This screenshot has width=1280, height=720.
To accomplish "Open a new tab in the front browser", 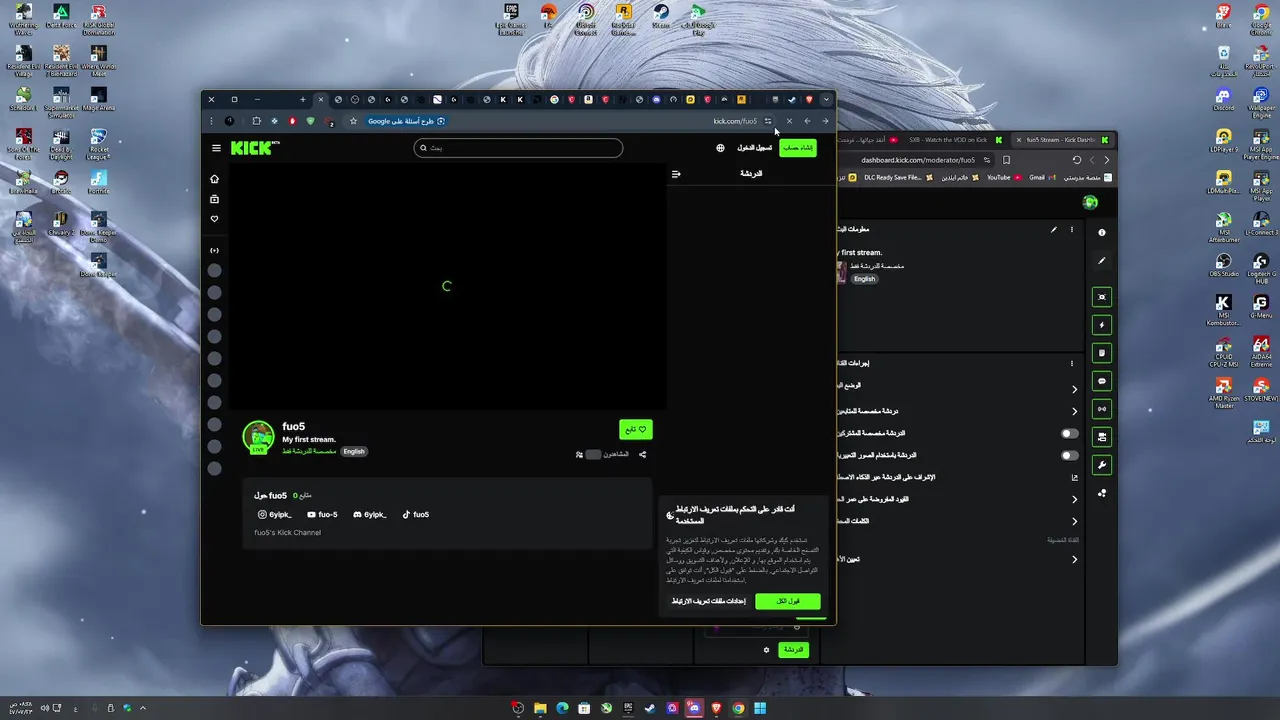I will point(302,100).
